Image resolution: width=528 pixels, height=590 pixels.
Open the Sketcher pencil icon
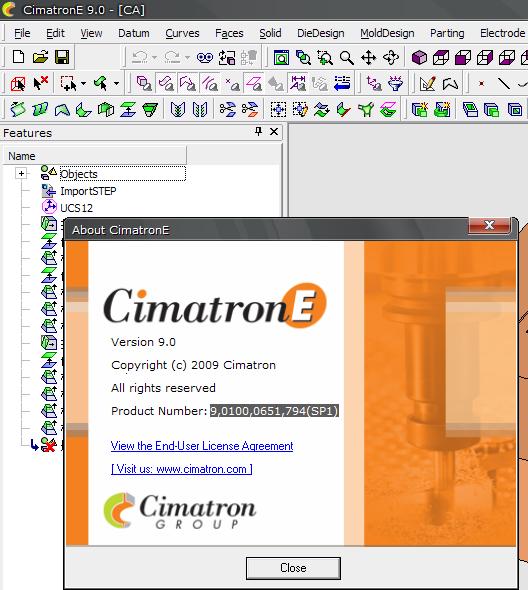tap(428, 84)
